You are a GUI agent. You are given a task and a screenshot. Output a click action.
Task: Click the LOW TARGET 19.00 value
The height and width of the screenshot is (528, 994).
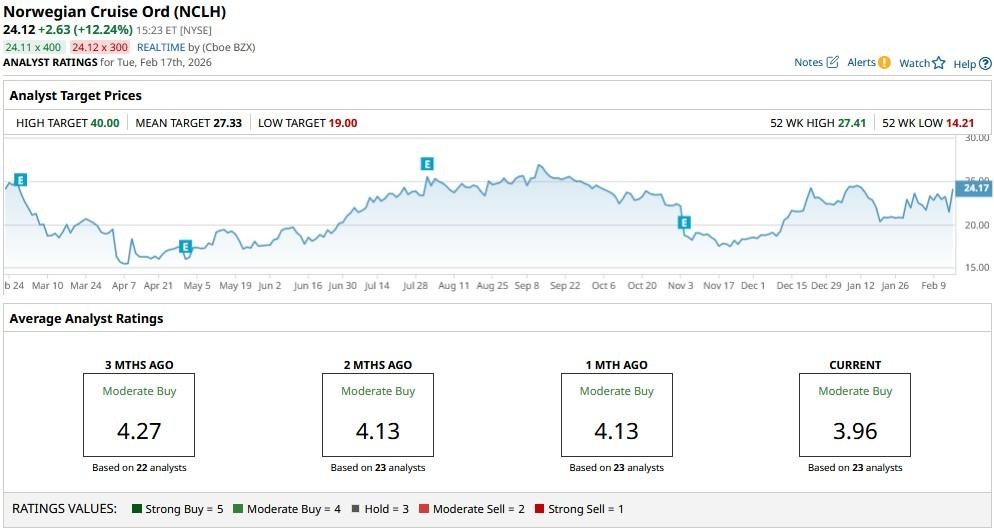(x=343, y=123)
